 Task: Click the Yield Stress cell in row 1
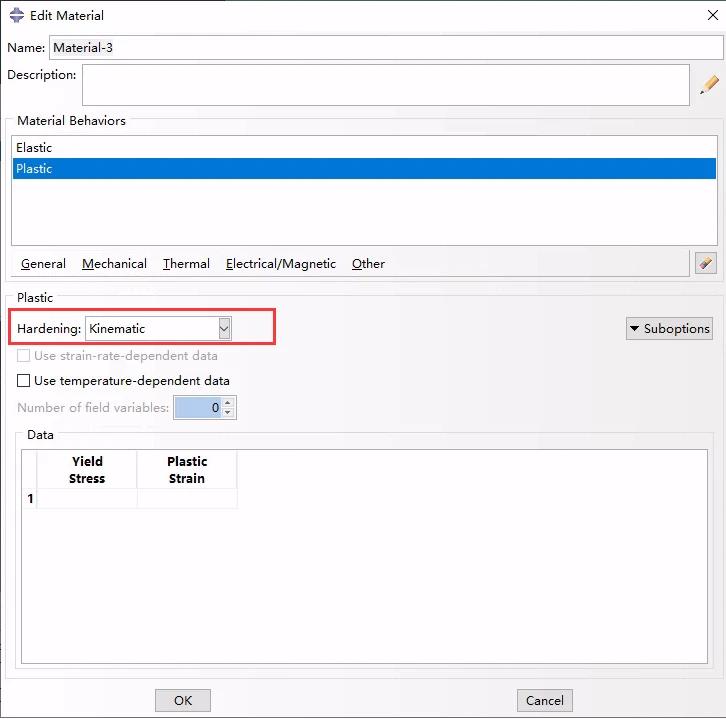click(x=87, y=499)
